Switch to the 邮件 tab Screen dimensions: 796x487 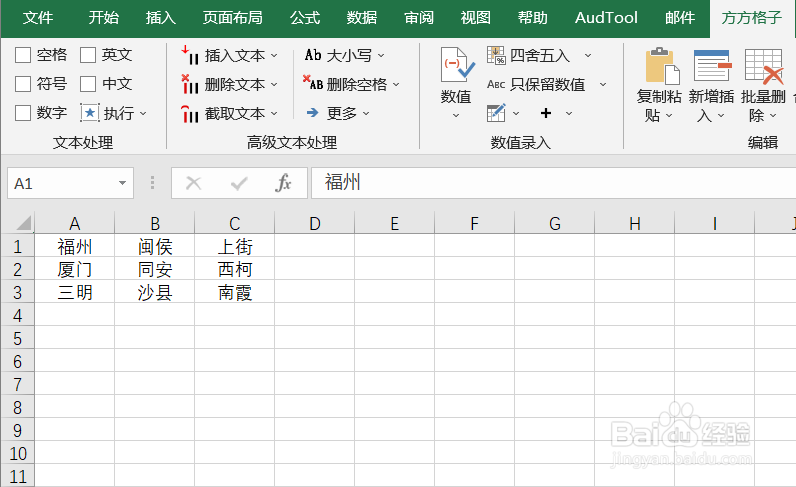point(680,18)
